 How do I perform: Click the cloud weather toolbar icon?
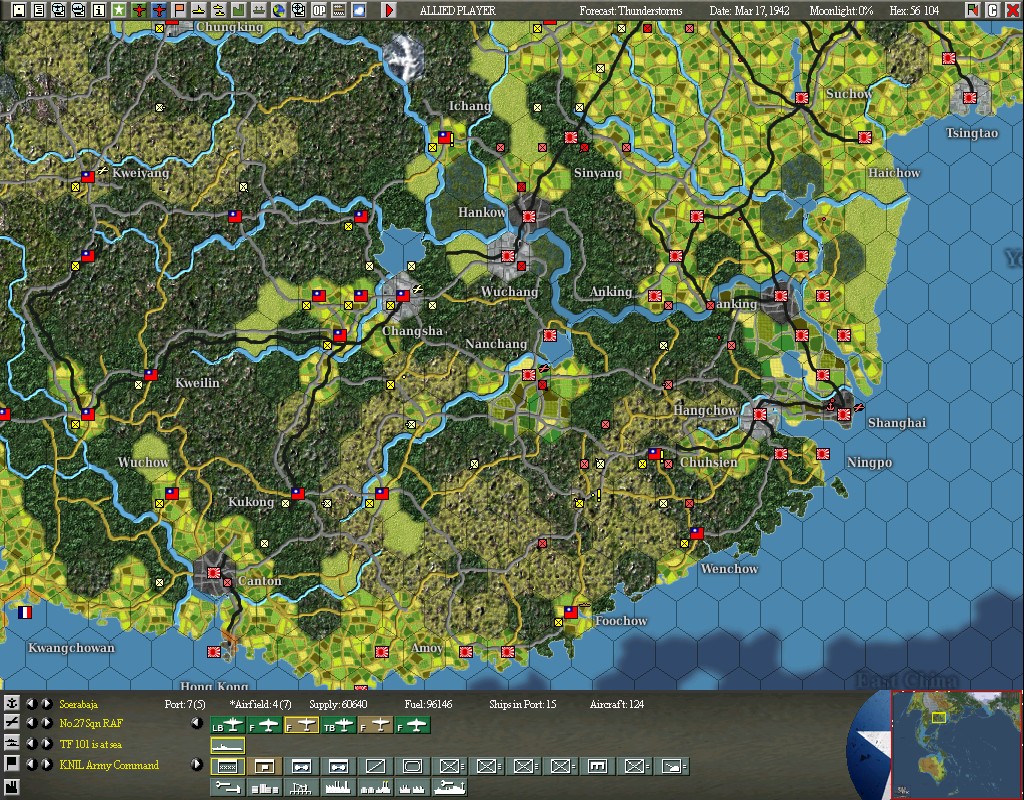[359, 10]
